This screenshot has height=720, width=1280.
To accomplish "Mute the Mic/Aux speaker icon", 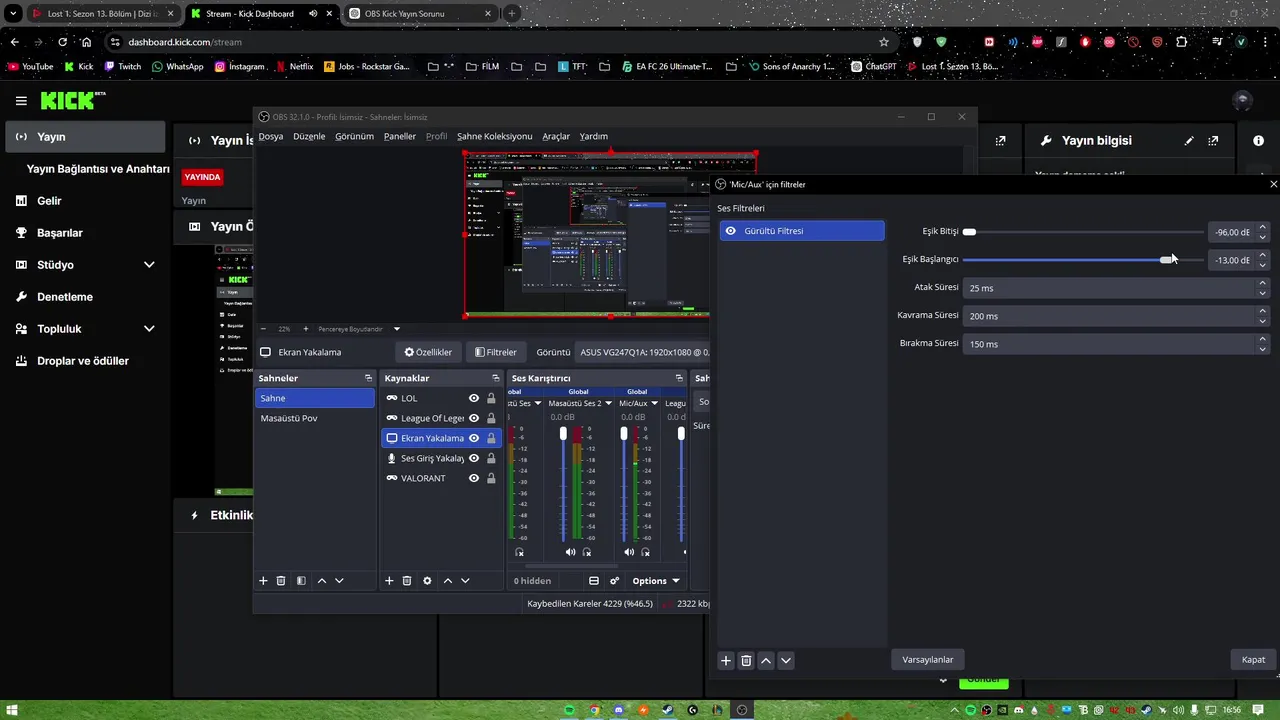I will (x=629, y=552).
